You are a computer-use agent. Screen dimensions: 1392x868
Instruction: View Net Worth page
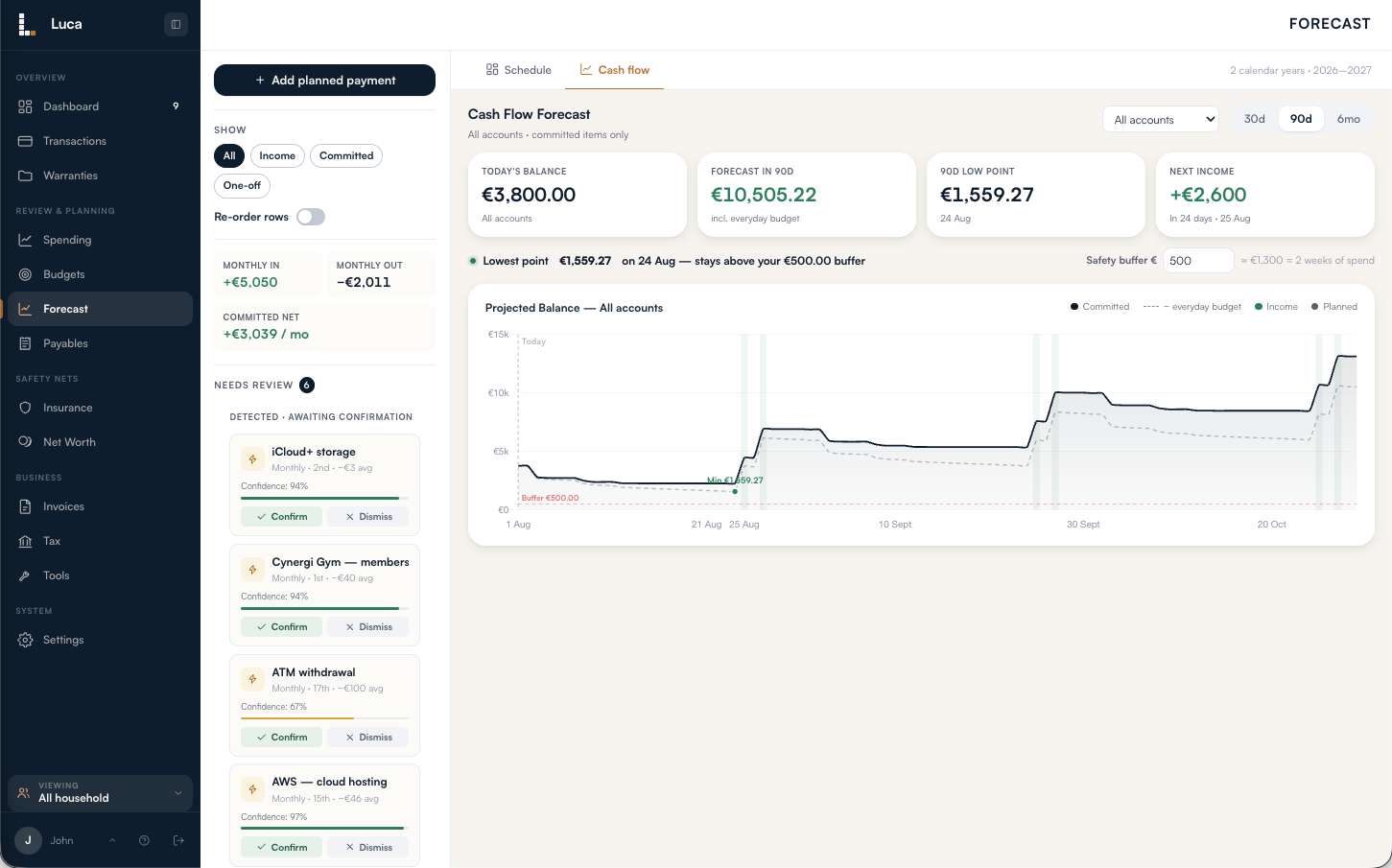(x=100, y=442)
